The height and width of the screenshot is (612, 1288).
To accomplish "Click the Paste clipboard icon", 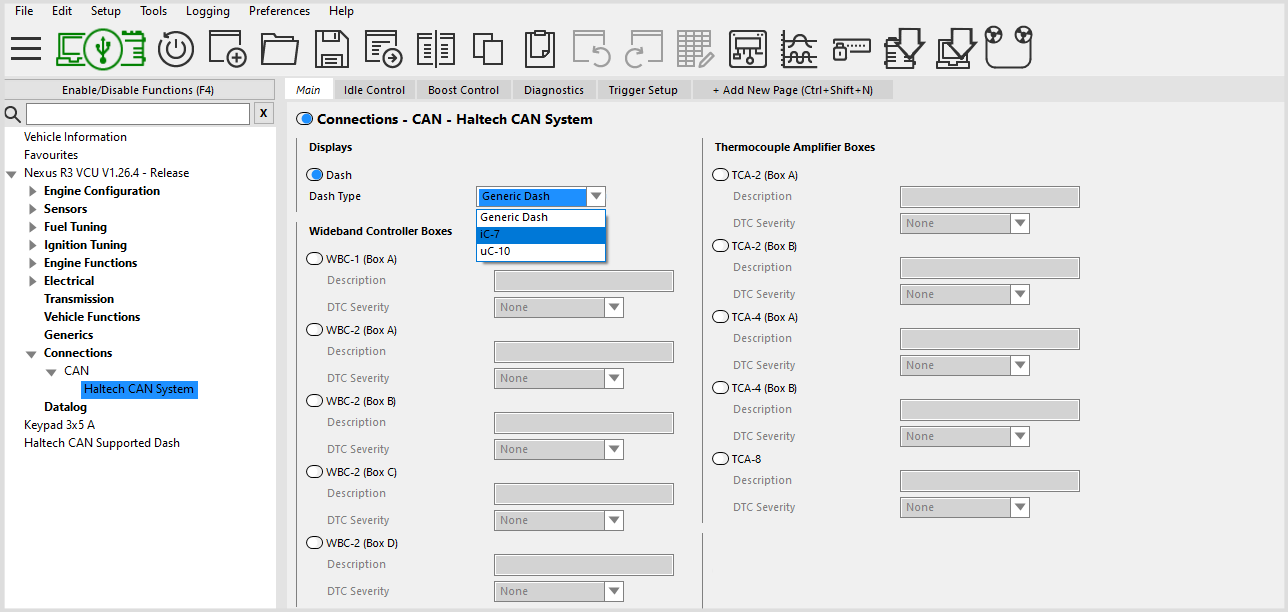I will click(x=539, y=48).
